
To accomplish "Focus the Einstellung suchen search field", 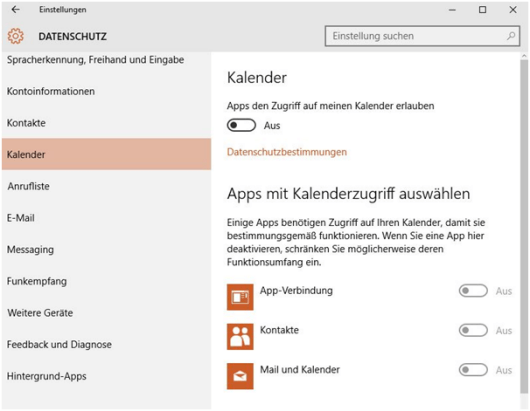I will pos(422,36).
